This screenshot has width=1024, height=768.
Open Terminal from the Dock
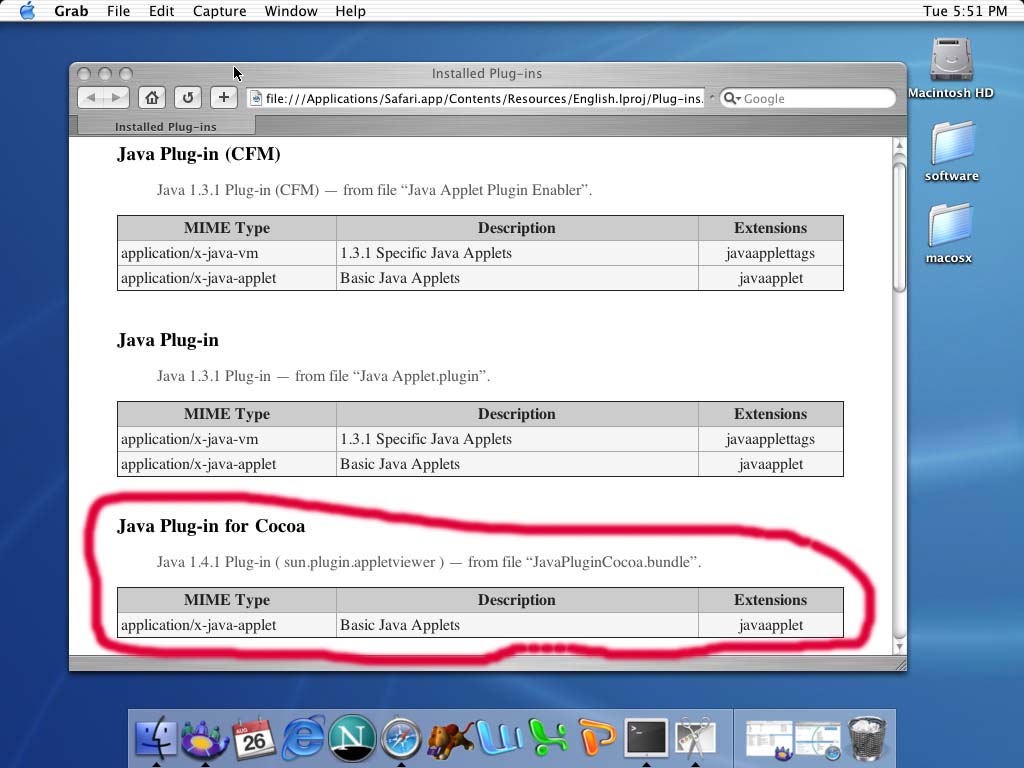[x=646, y=738]
